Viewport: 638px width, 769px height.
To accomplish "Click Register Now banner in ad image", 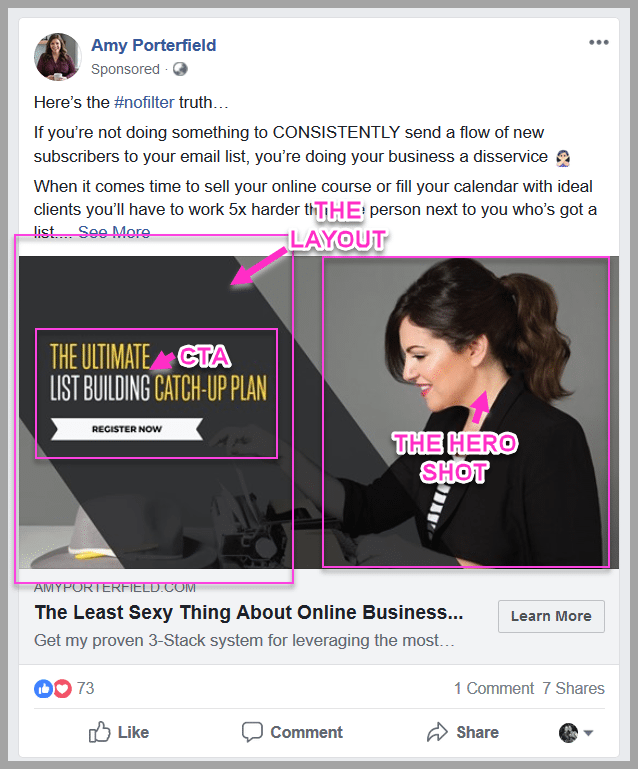I will [127, 429].
